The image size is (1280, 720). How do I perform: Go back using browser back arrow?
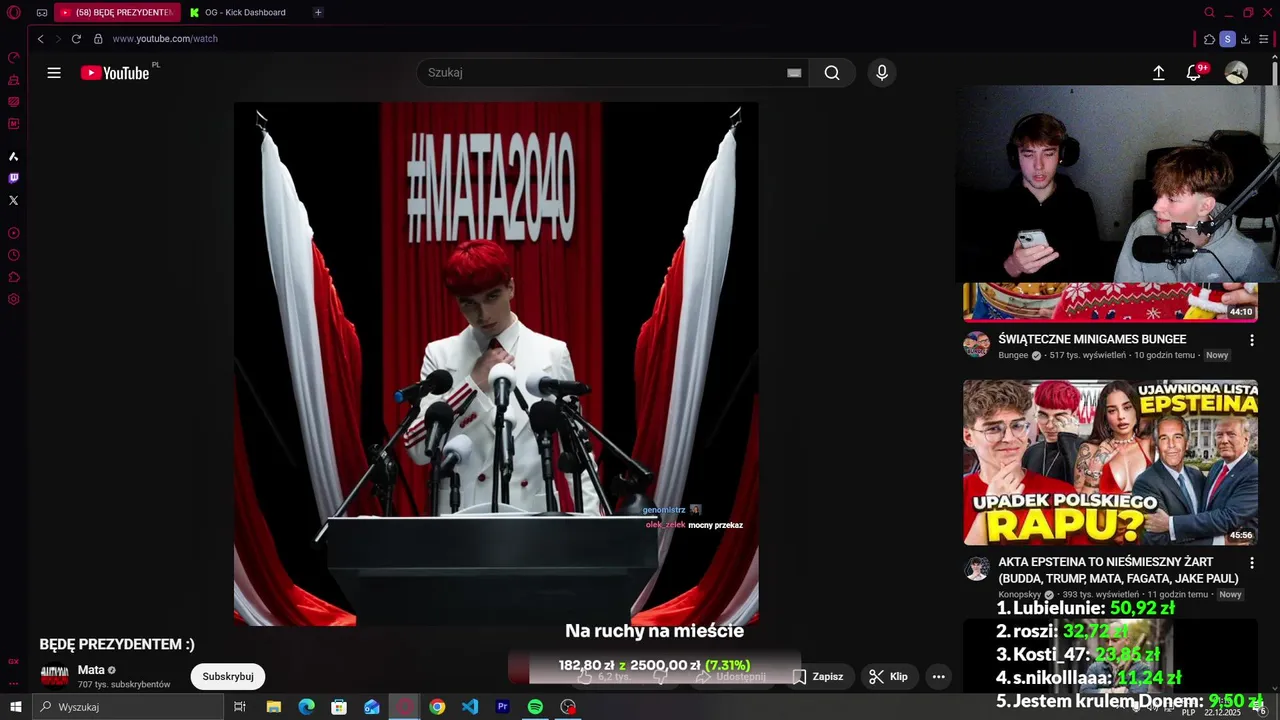pos(41,39)
